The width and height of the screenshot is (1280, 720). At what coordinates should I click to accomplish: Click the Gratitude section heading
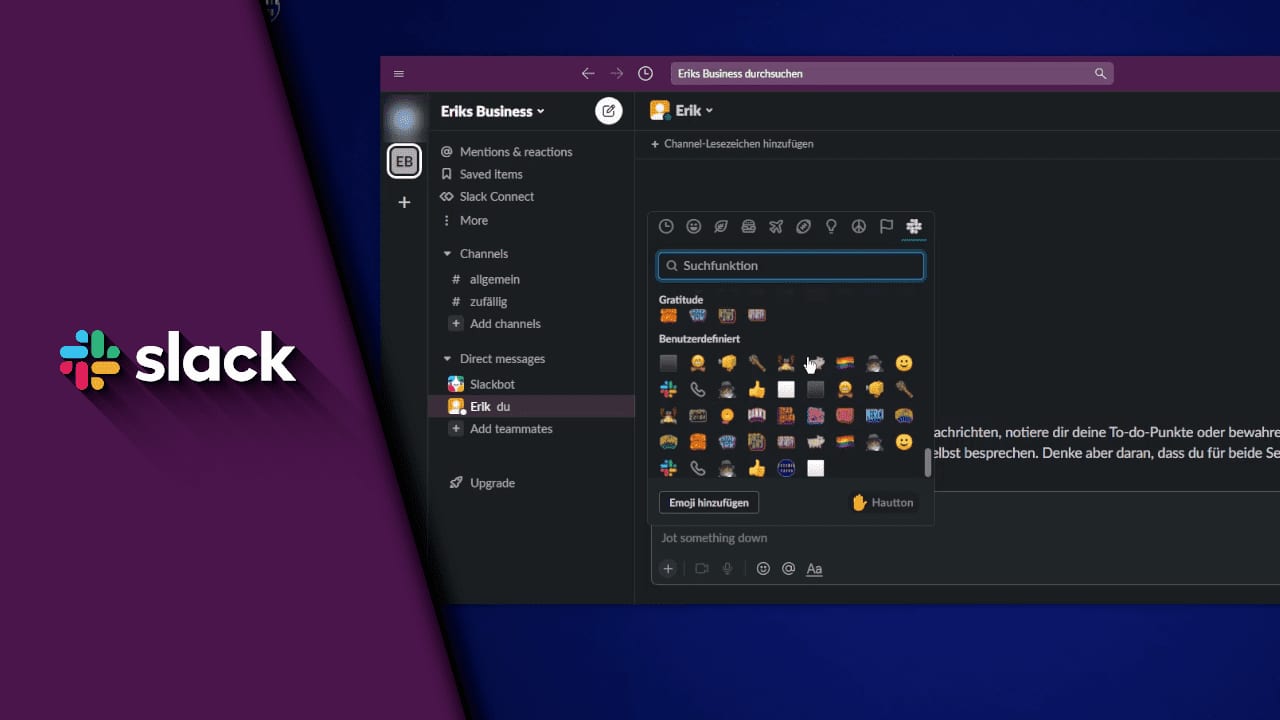click(681, 300)
